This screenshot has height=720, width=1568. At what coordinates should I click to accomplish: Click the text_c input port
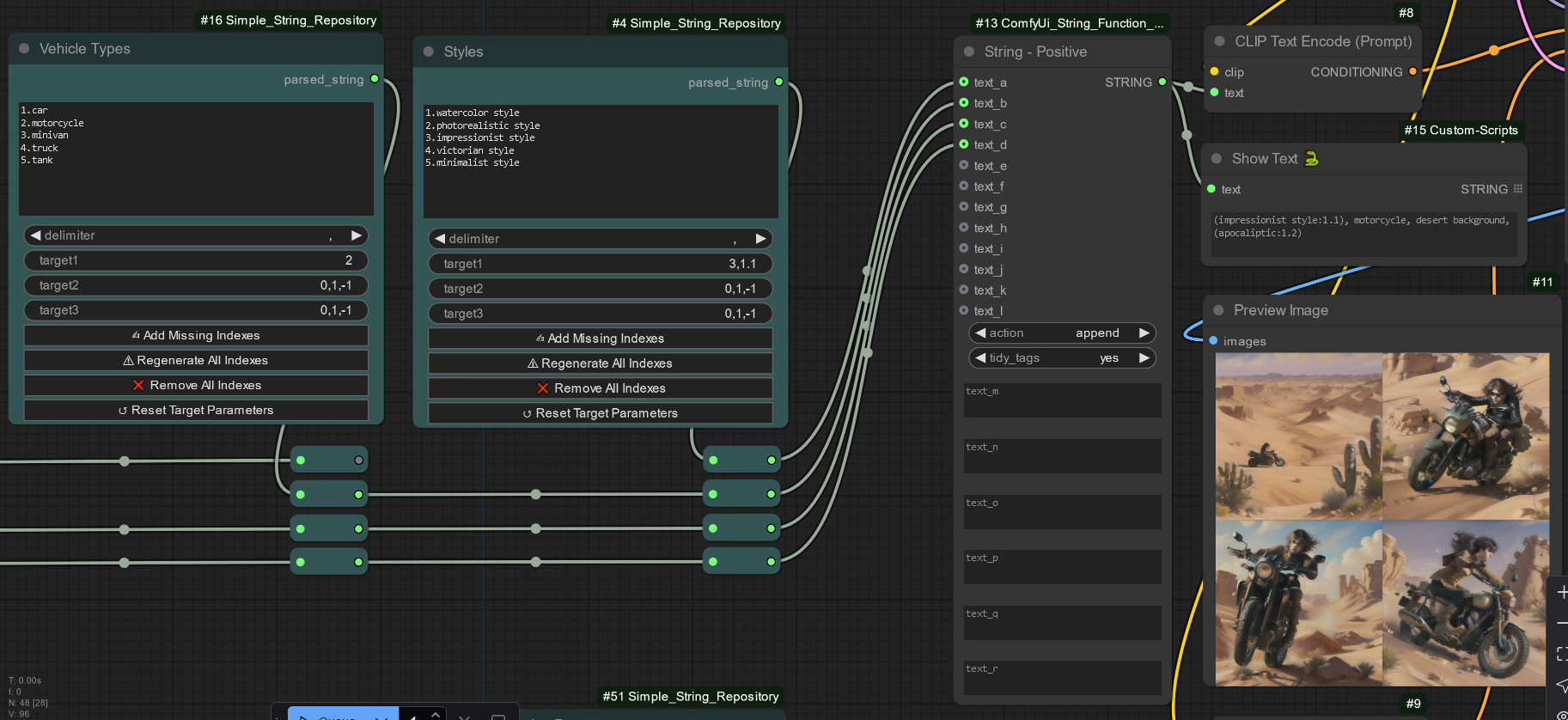pyautogui.click(x=964, y=124)
